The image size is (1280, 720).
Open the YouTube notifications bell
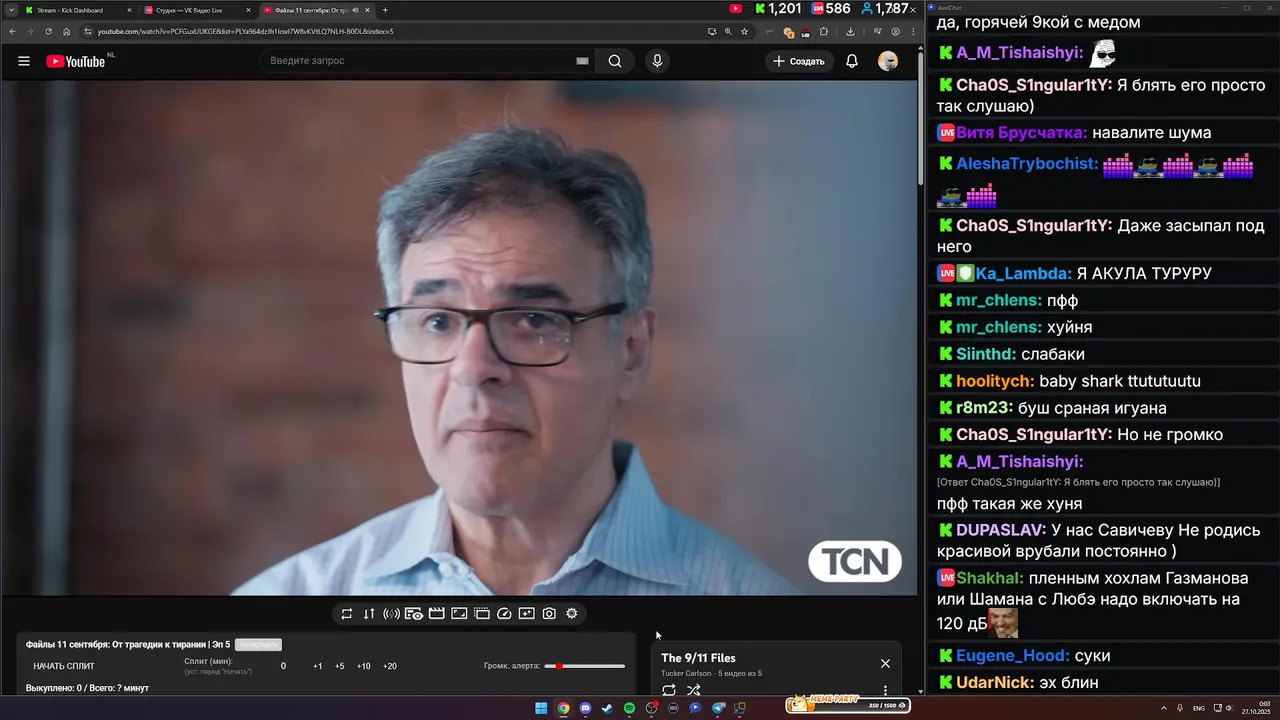pyautogui.click(x=852, y=61)
